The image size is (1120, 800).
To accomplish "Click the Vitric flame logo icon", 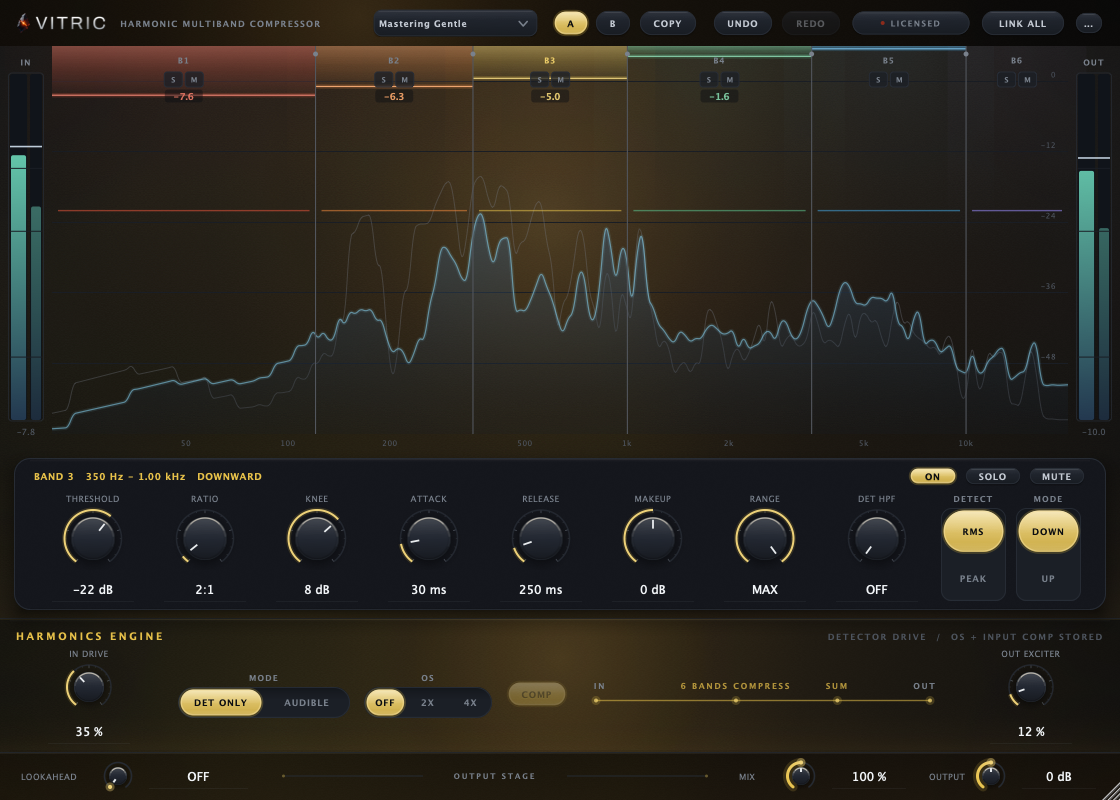I will click(x=24, y=23).
